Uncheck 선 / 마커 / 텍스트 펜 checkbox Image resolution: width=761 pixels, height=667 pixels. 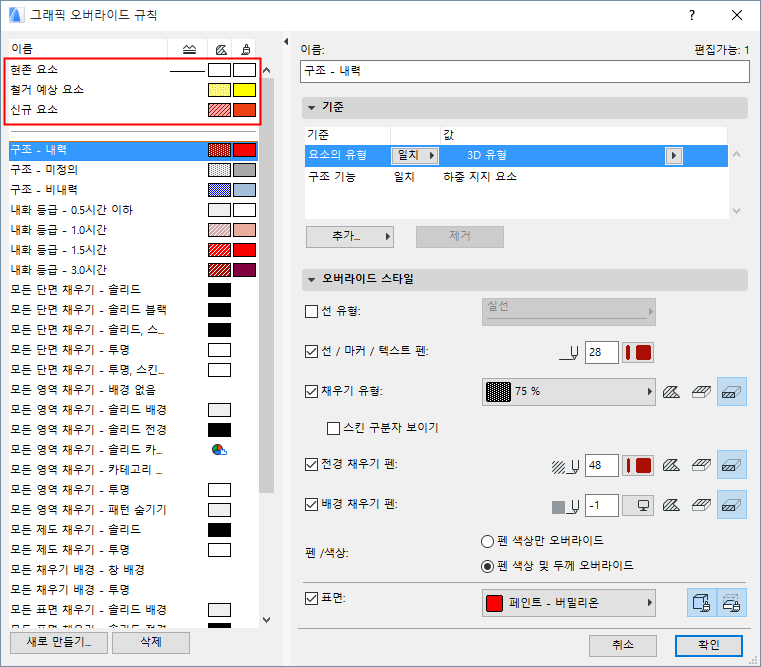pyautogui.click(x=311, y=351)
